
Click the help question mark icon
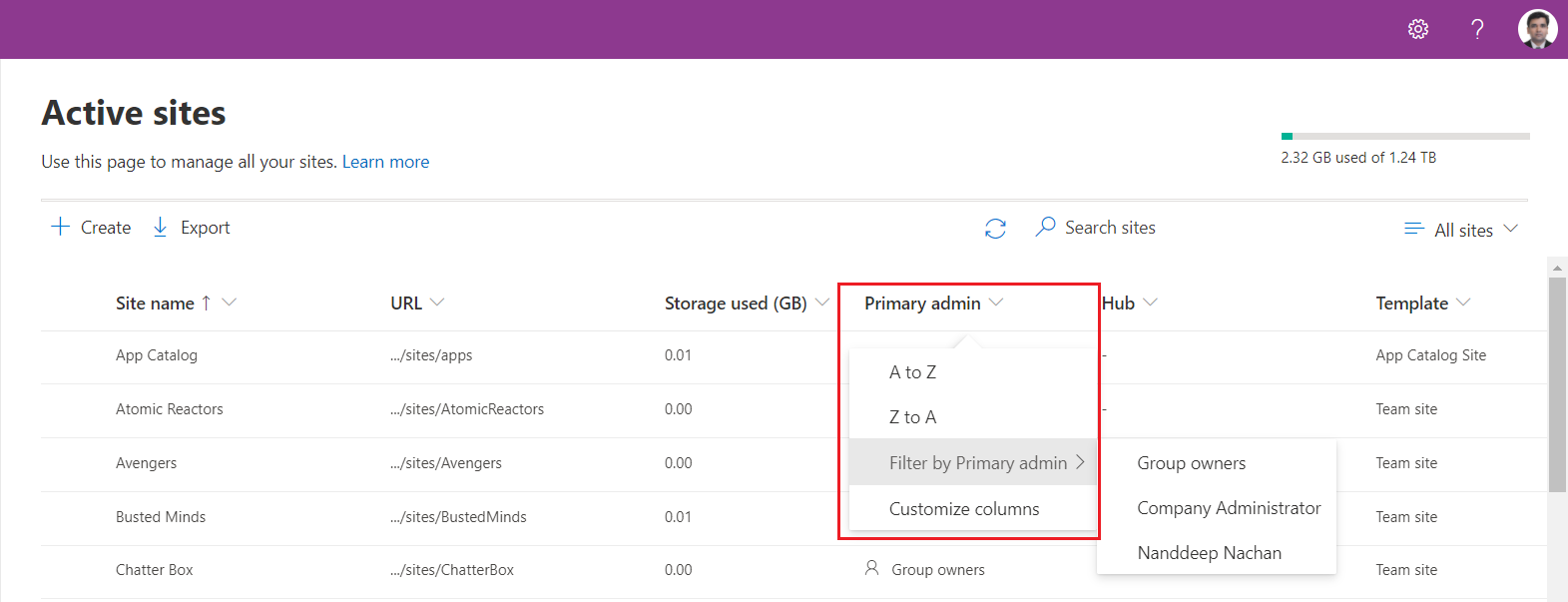tap(1477, 29)
